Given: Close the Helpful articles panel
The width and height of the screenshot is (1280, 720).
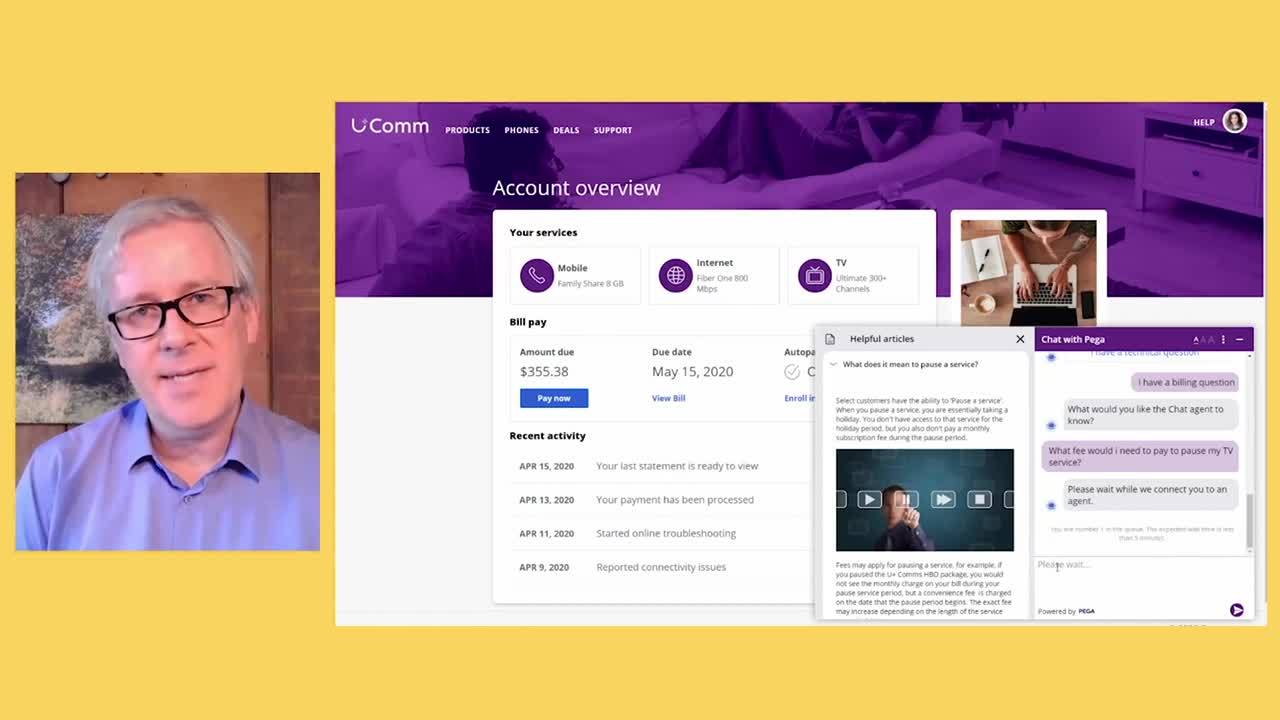Looking at the screenshot, I should click(x=1020, y=339).
